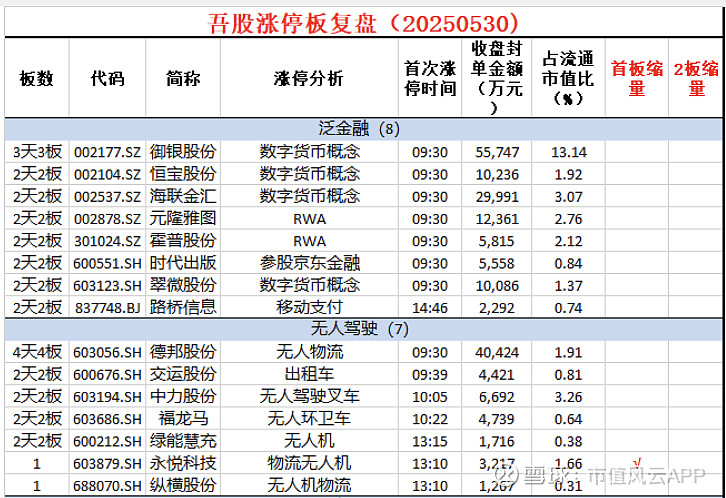Screen dimensions: 726x498
Task: Click stock name 御银股份
Action: pos(183,151)
